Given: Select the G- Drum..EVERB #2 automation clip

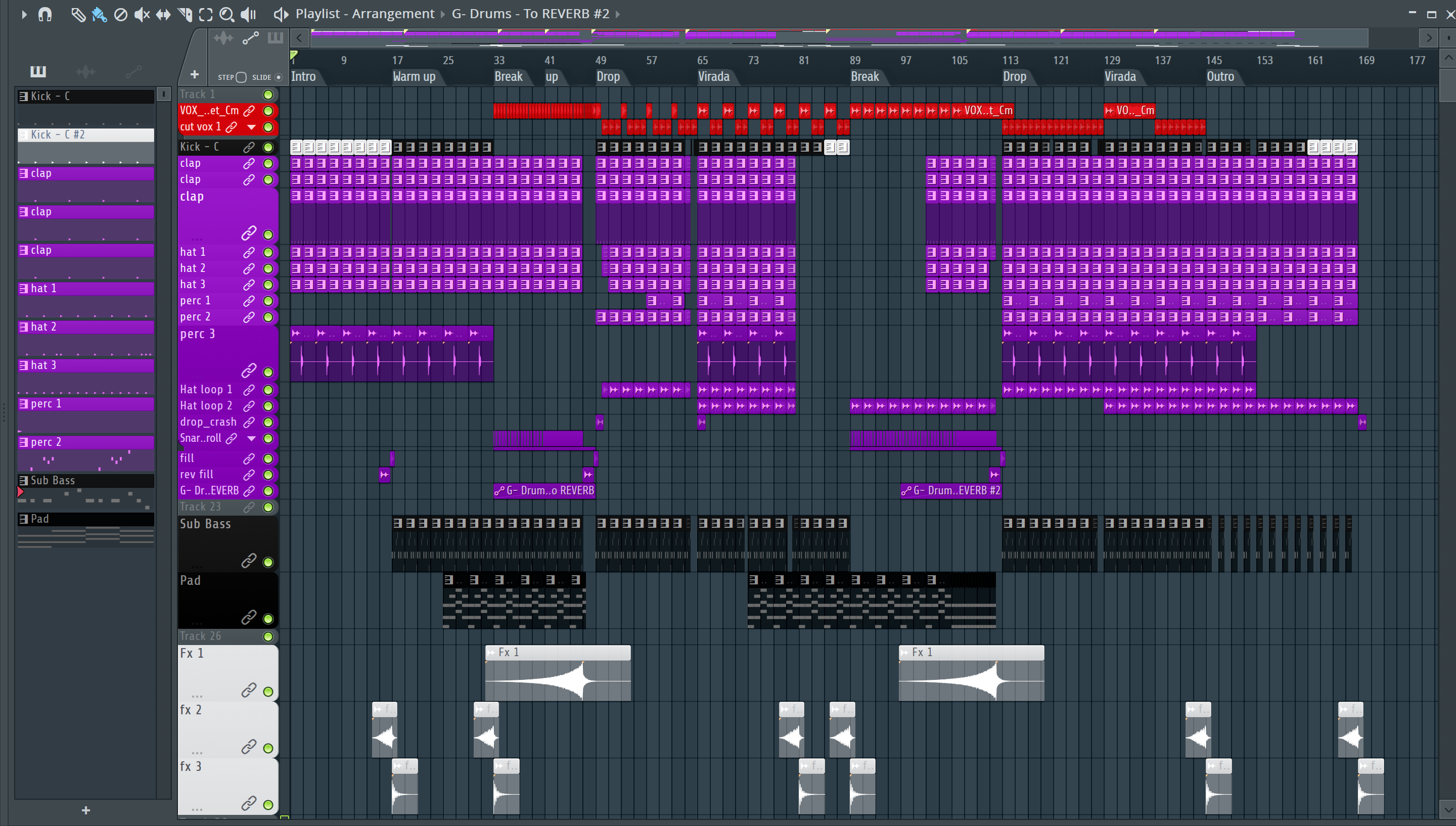Looking at the screenshot, I should [x=951, y=491].
